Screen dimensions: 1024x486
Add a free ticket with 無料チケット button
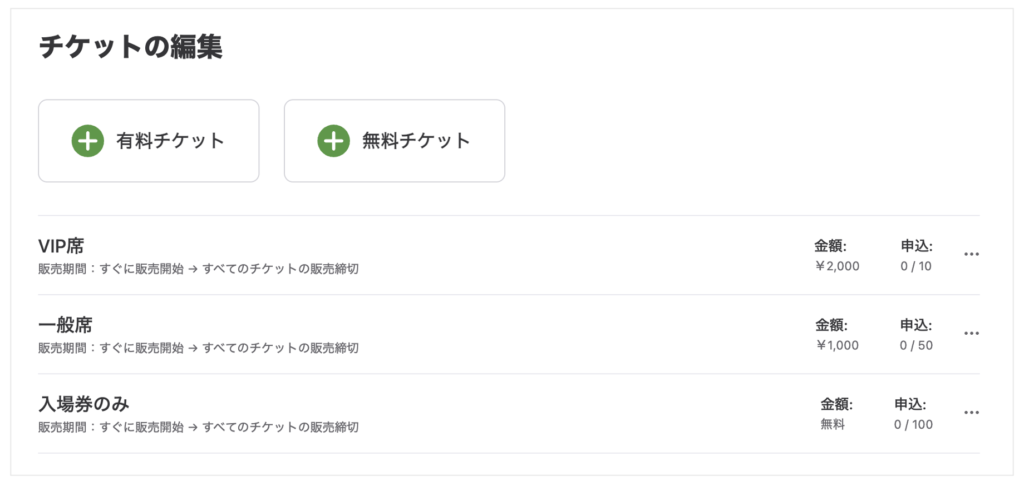(x=394, y=141)
